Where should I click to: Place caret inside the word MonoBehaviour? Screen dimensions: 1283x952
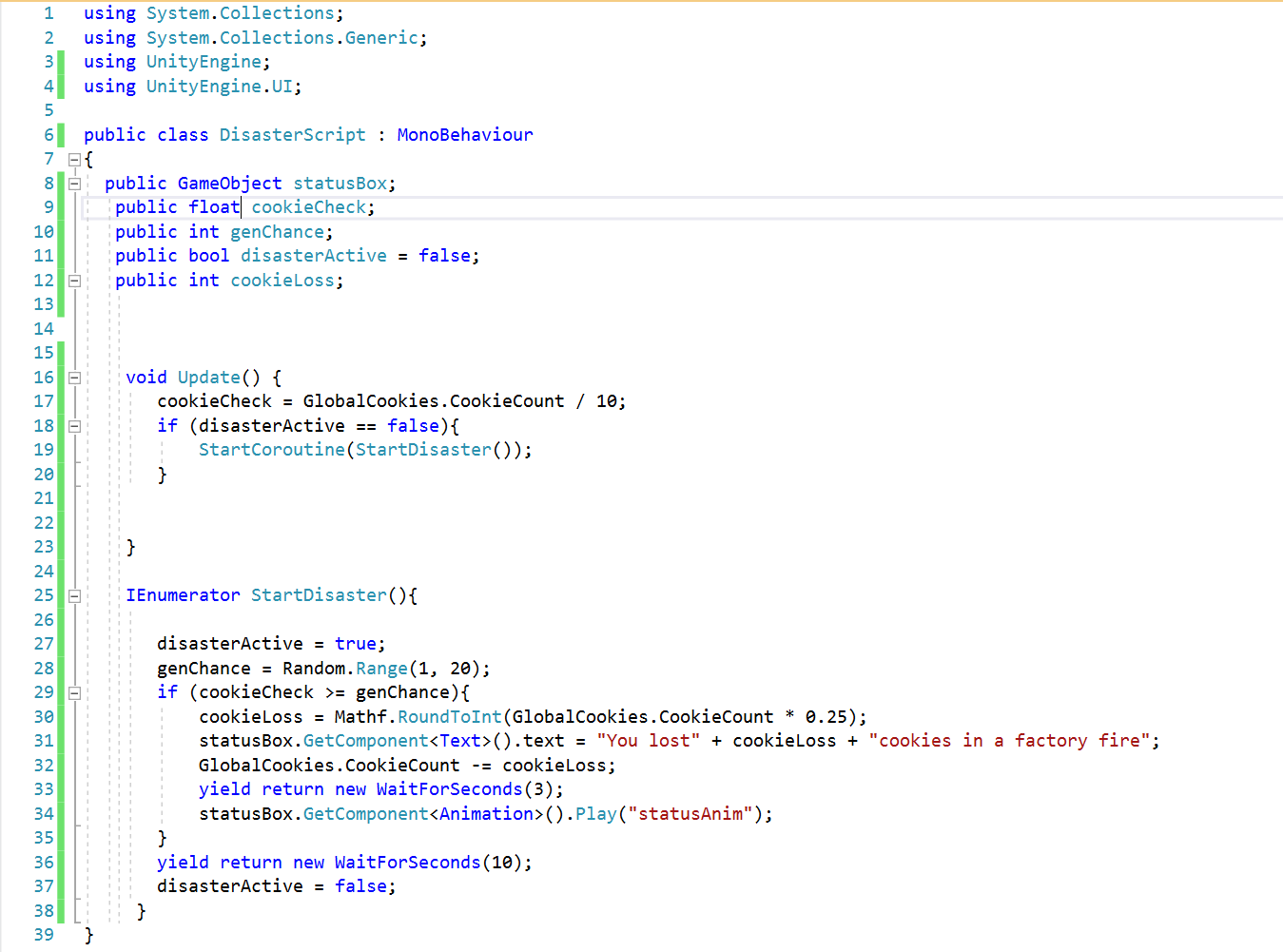pyautogui.click(x=465, y=134)
